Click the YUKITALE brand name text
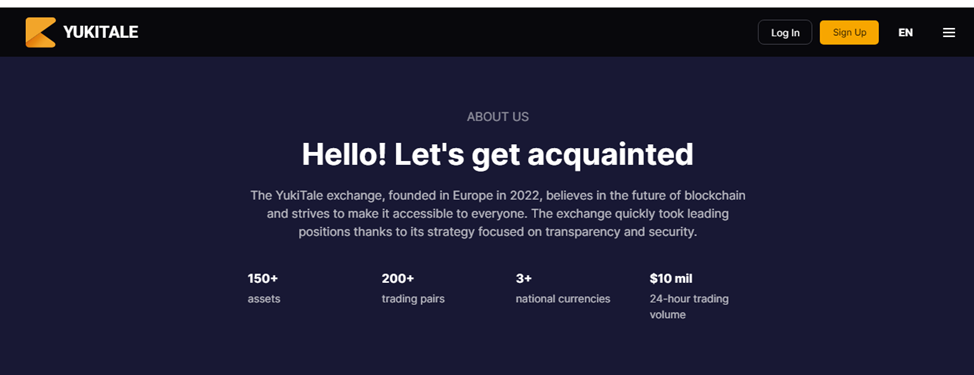 pos(101,32)
